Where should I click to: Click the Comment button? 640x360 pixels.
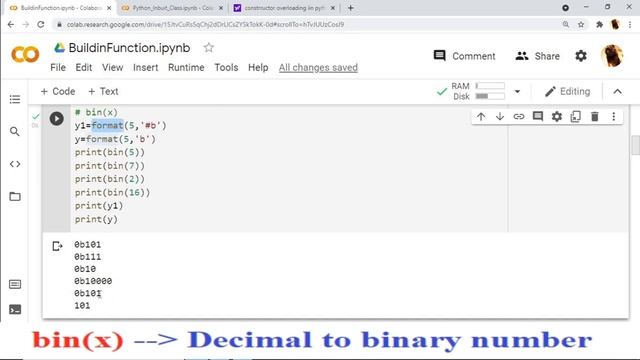tap(464, 56)
